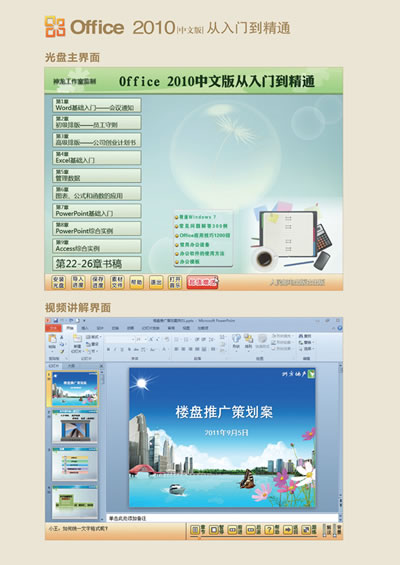Select slide 3 thumbnail with colored bars

[75, 464]
